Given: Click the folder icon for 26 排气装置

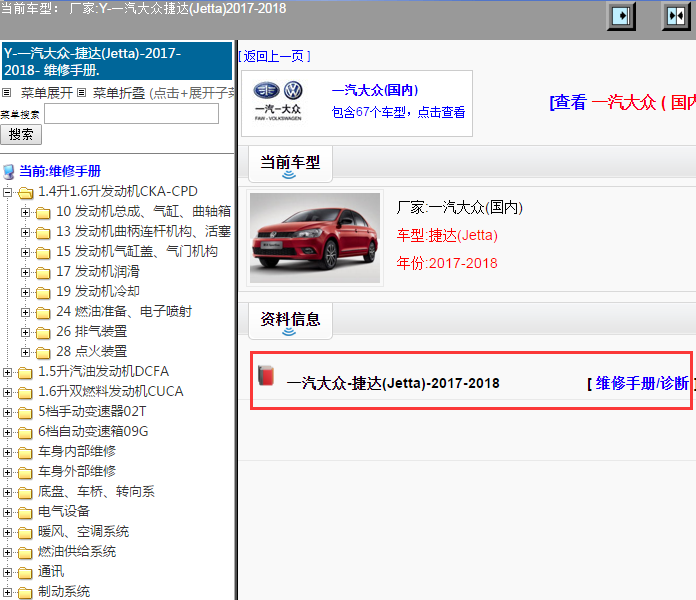Looking at the screenshot, I should 43,333.
